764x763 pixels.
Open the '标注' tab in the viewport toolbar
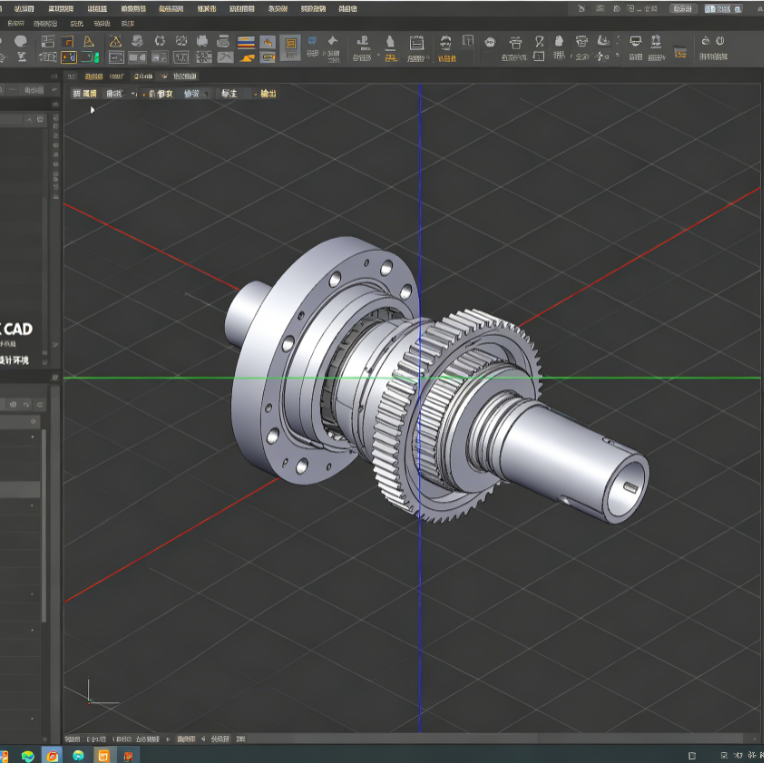click(x=229, y=94)
